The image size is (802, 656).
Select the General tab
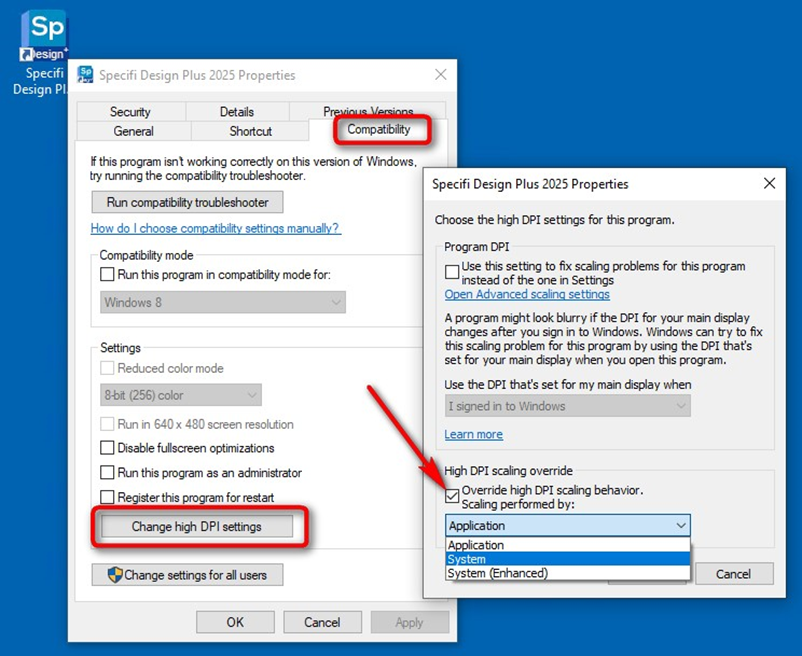pyautogui.click(x=133, y=131)
